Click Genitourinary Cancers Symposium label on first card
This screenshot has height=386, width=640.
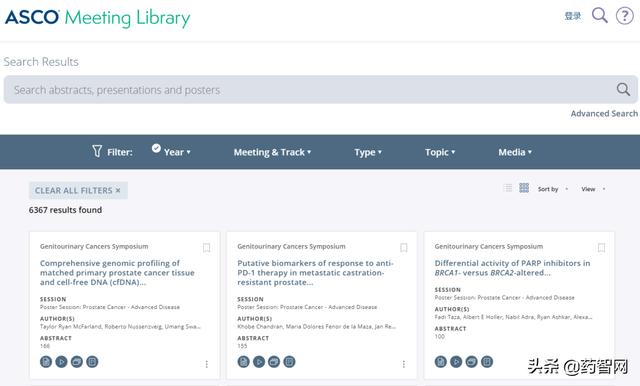[94, 246]
